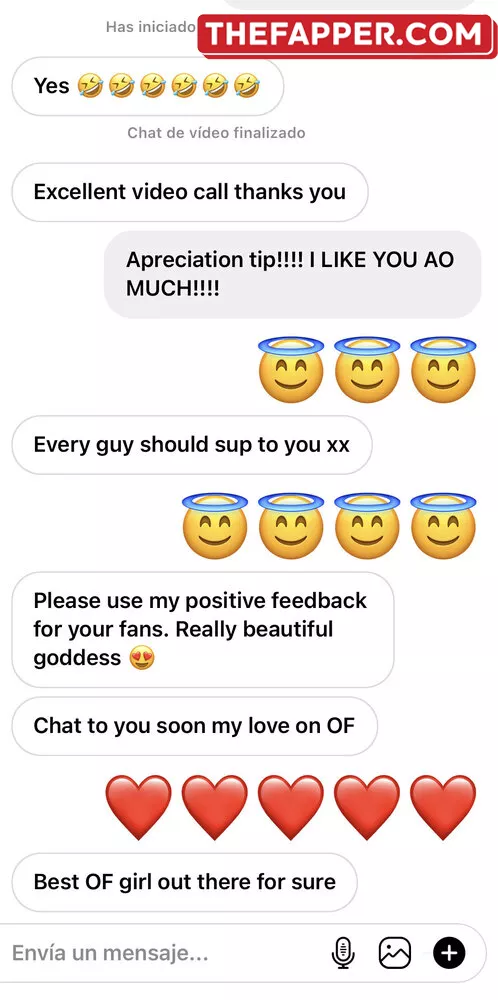Select the 'Every guy should sup to you' message
Screen dimensions: 498x1000
click(192, 445)
